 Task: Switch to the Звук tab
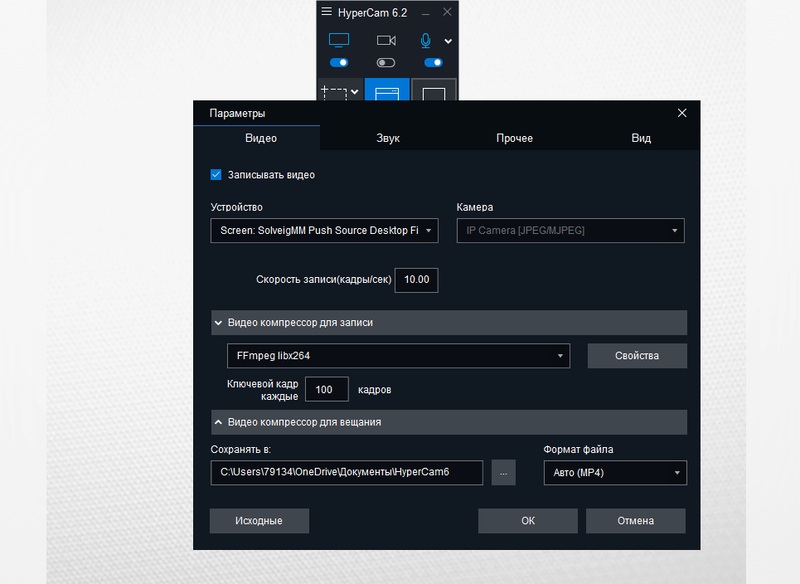point(388,138)
